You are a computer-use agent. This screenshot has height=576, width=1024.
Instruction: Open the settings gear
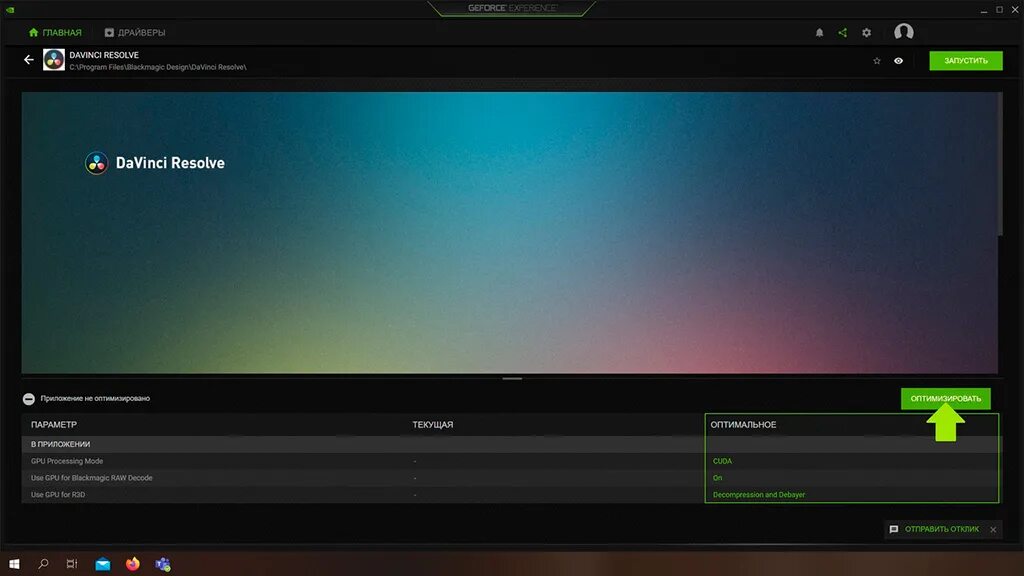point(866,33)
